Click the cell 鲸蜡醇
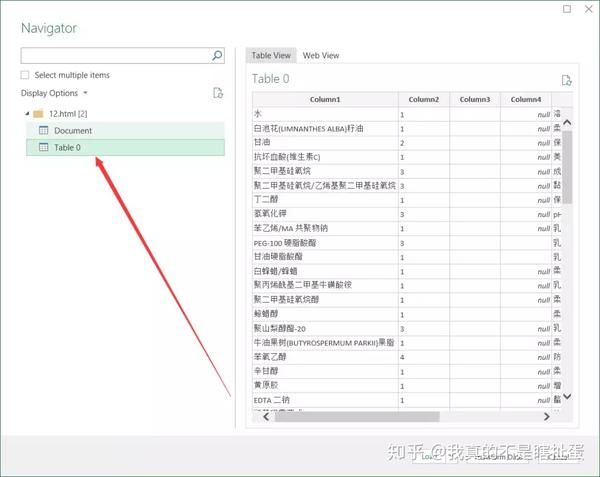This screenshot has width=600, height=477. [x=325, y=314]
